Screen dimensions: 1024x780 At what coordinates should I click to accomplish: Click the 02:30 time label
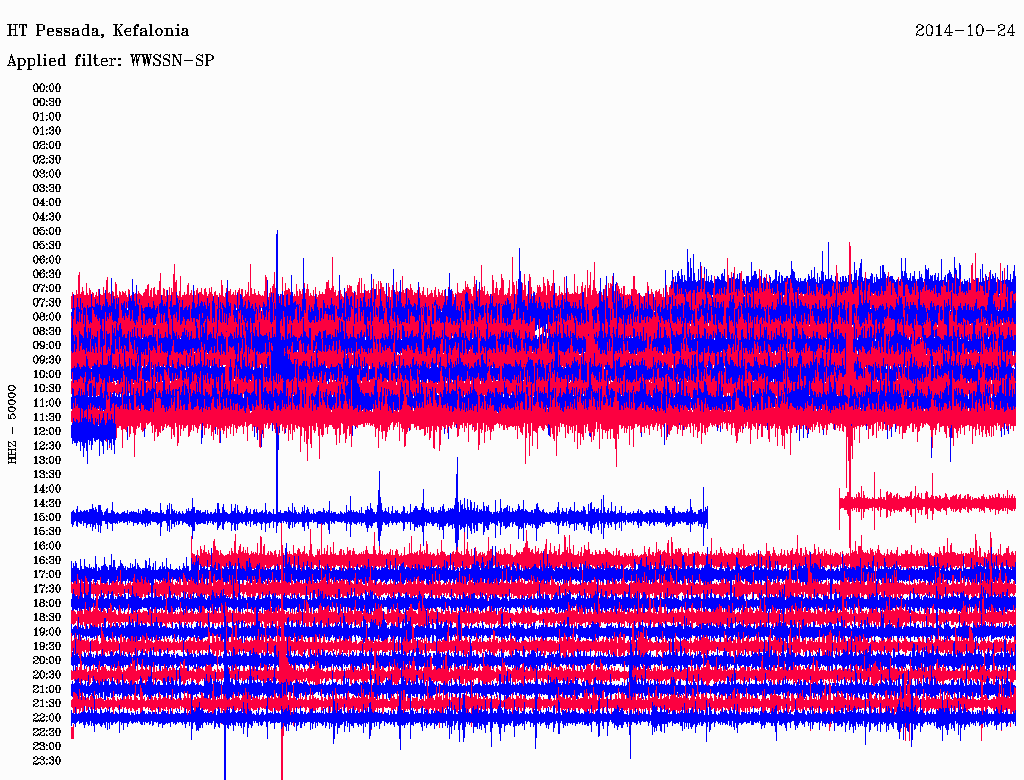(x=47, y=159)
